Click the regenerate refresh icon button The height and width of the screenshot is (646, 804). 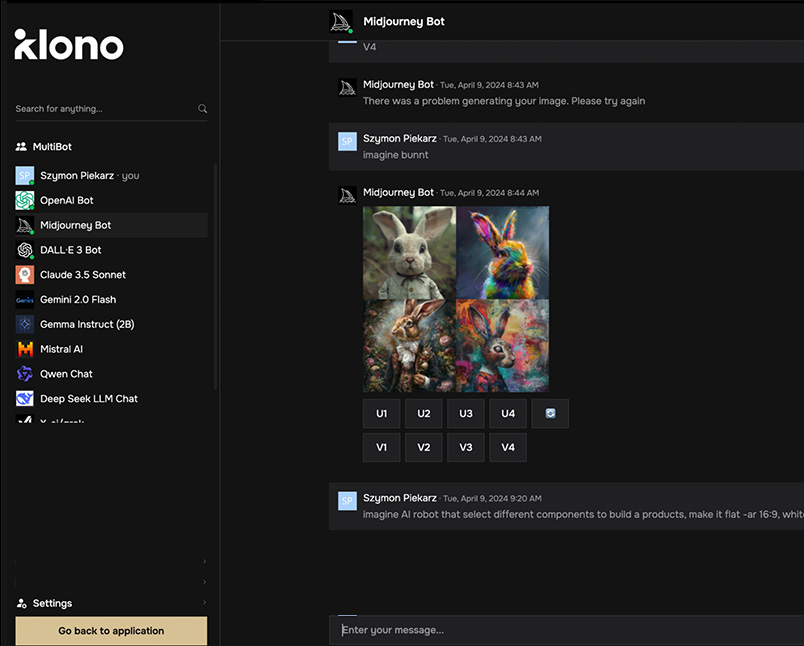click(x=550, y=413)
